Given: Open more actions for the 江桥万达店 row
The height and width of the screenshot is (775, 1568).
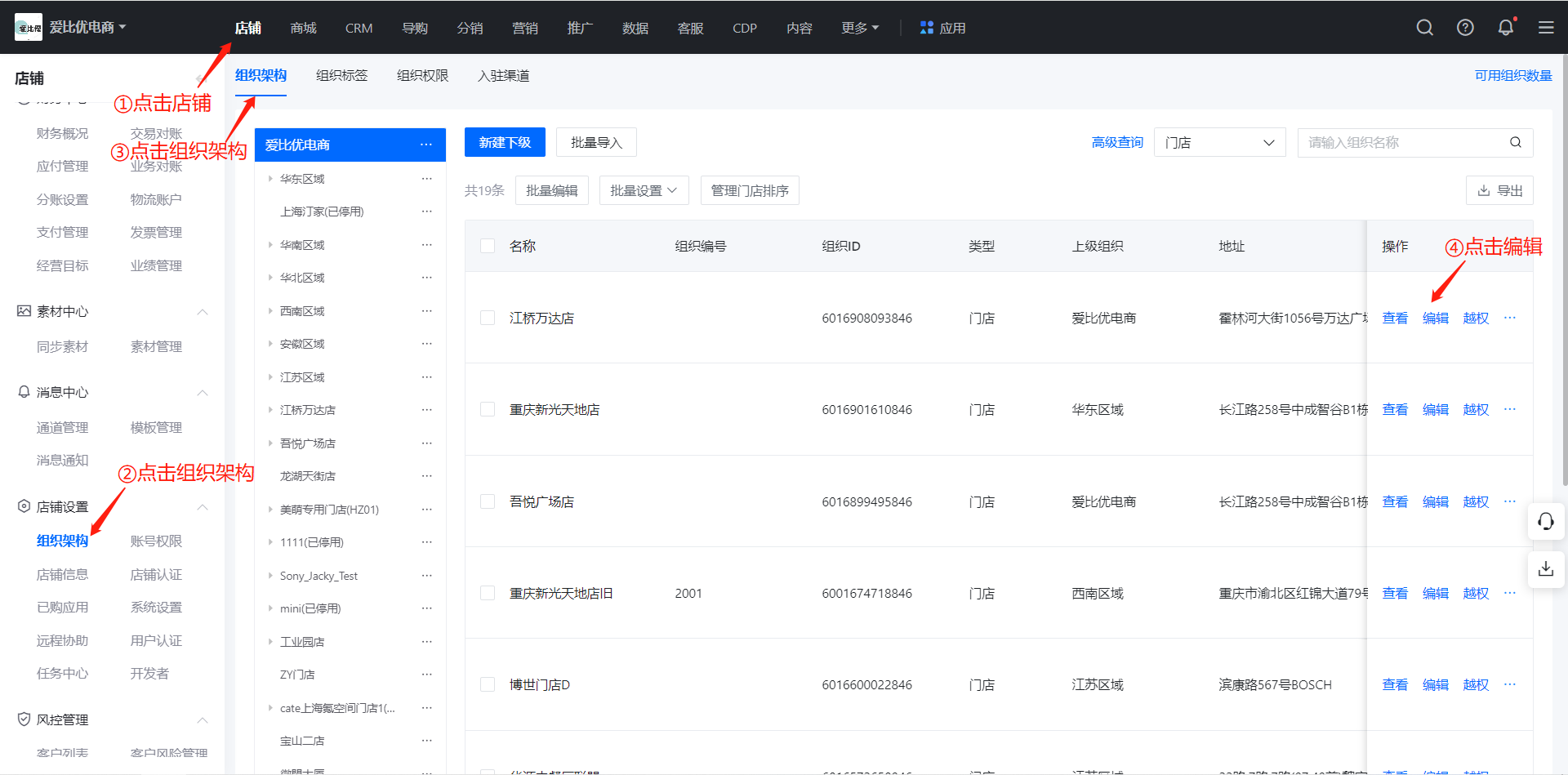Looking at the screenshot, I should click(1510, 318).
